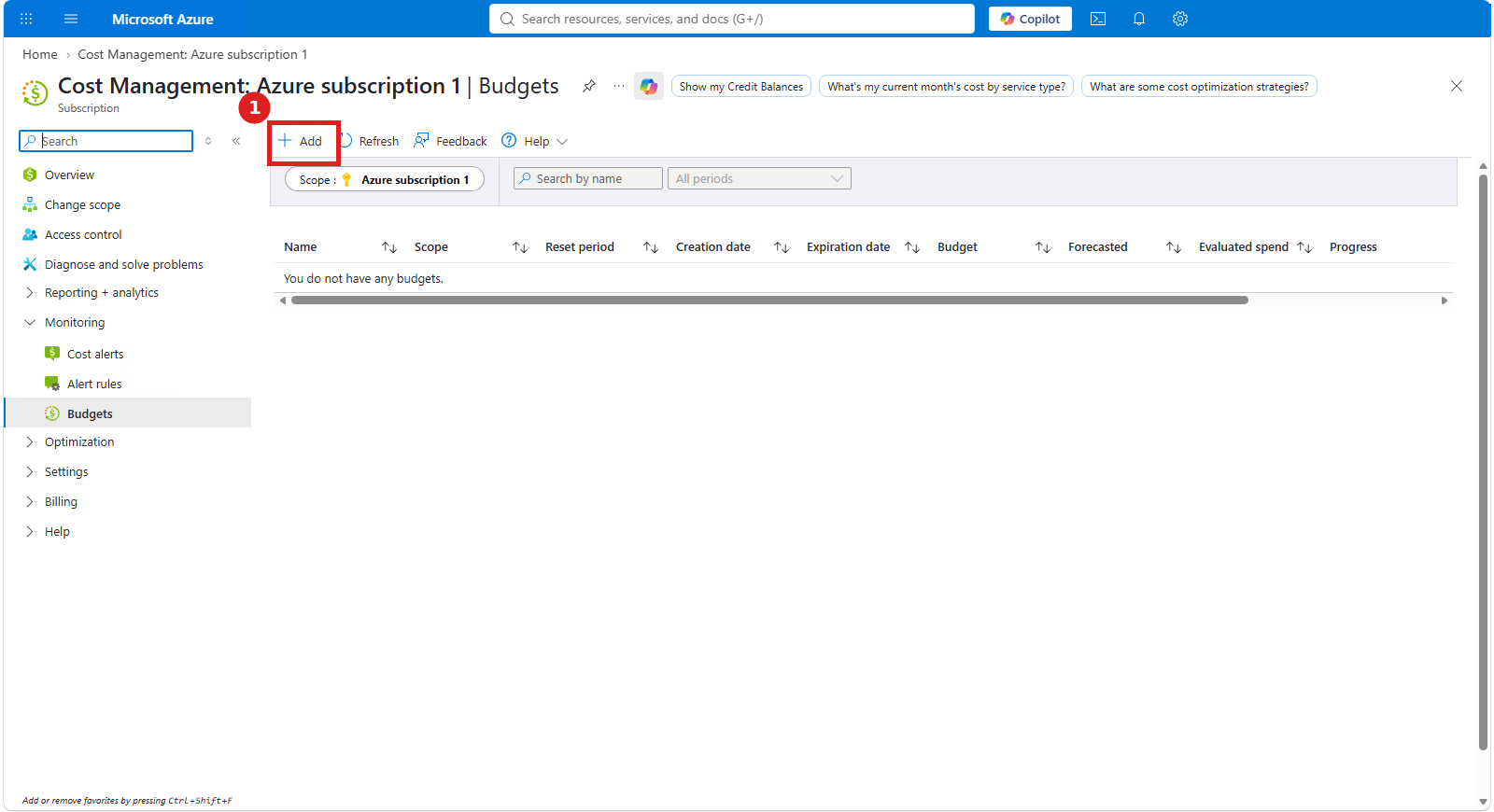This screenshot has height=812, width=1494.
Task: Click the Copilot button in header
Action: 1030,19
